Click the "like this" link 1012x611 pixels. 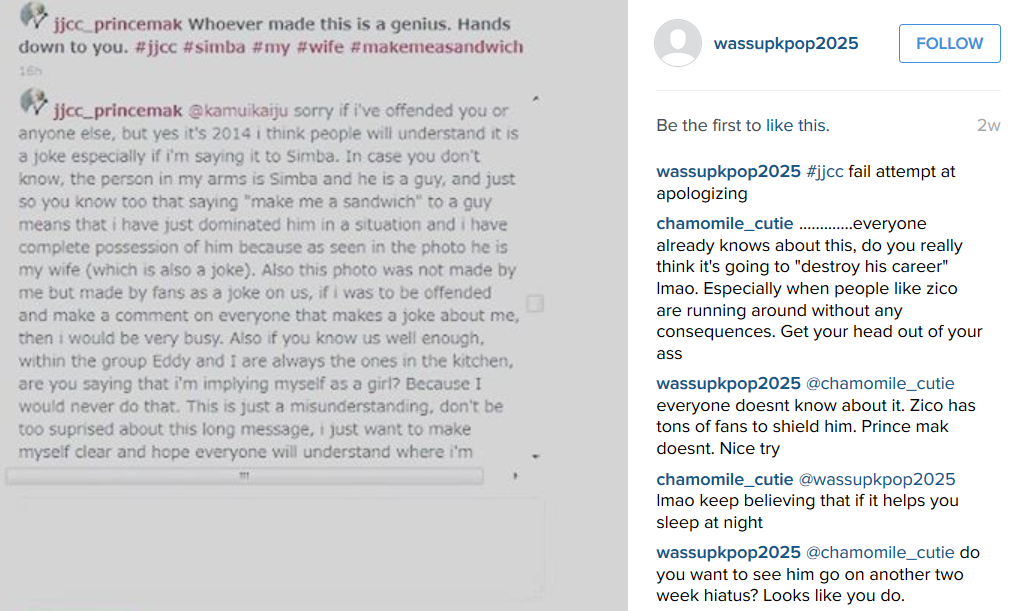[796, 126]
